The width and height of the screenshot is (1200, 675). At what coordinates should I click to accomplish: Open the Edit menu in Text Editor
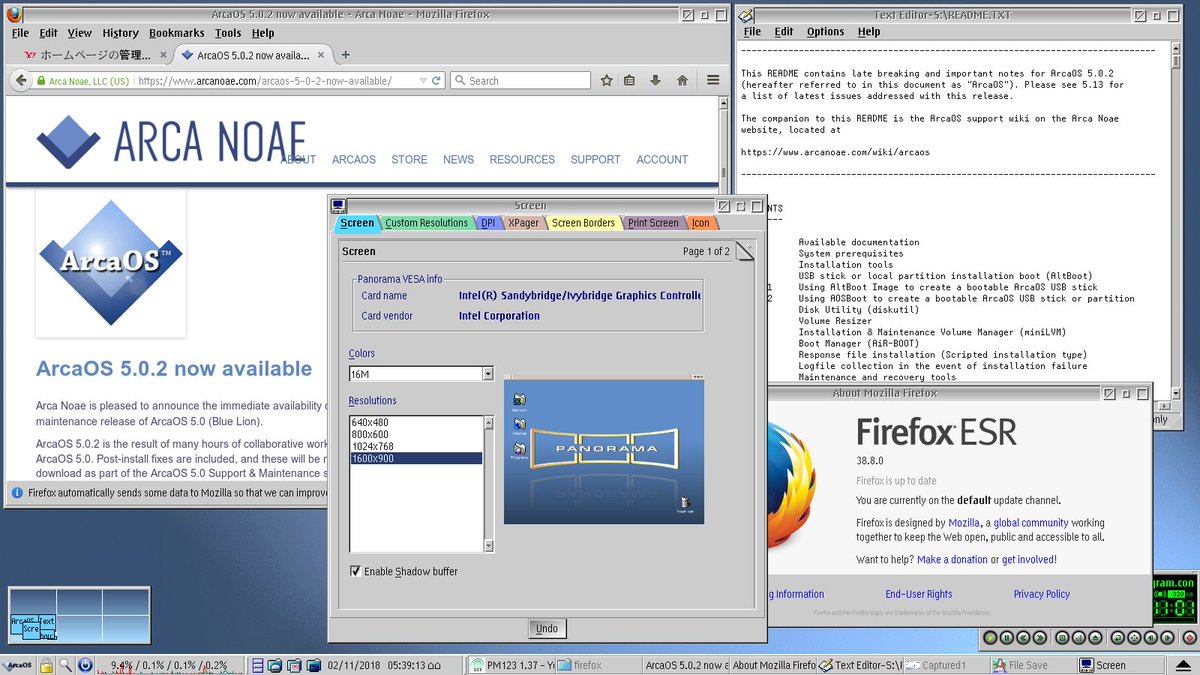tap(784, 32)
